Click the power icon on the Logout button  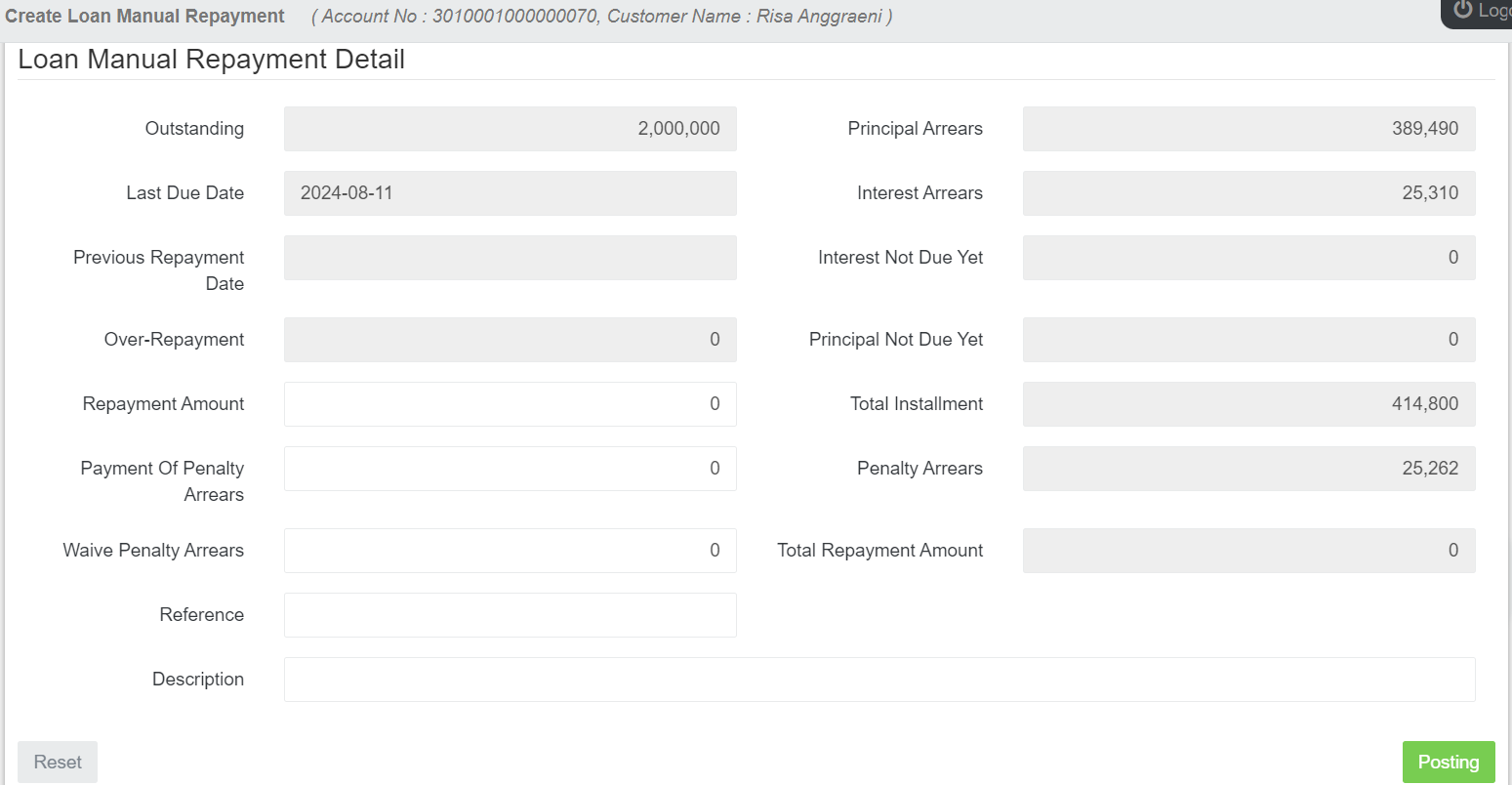point(1463,10)
